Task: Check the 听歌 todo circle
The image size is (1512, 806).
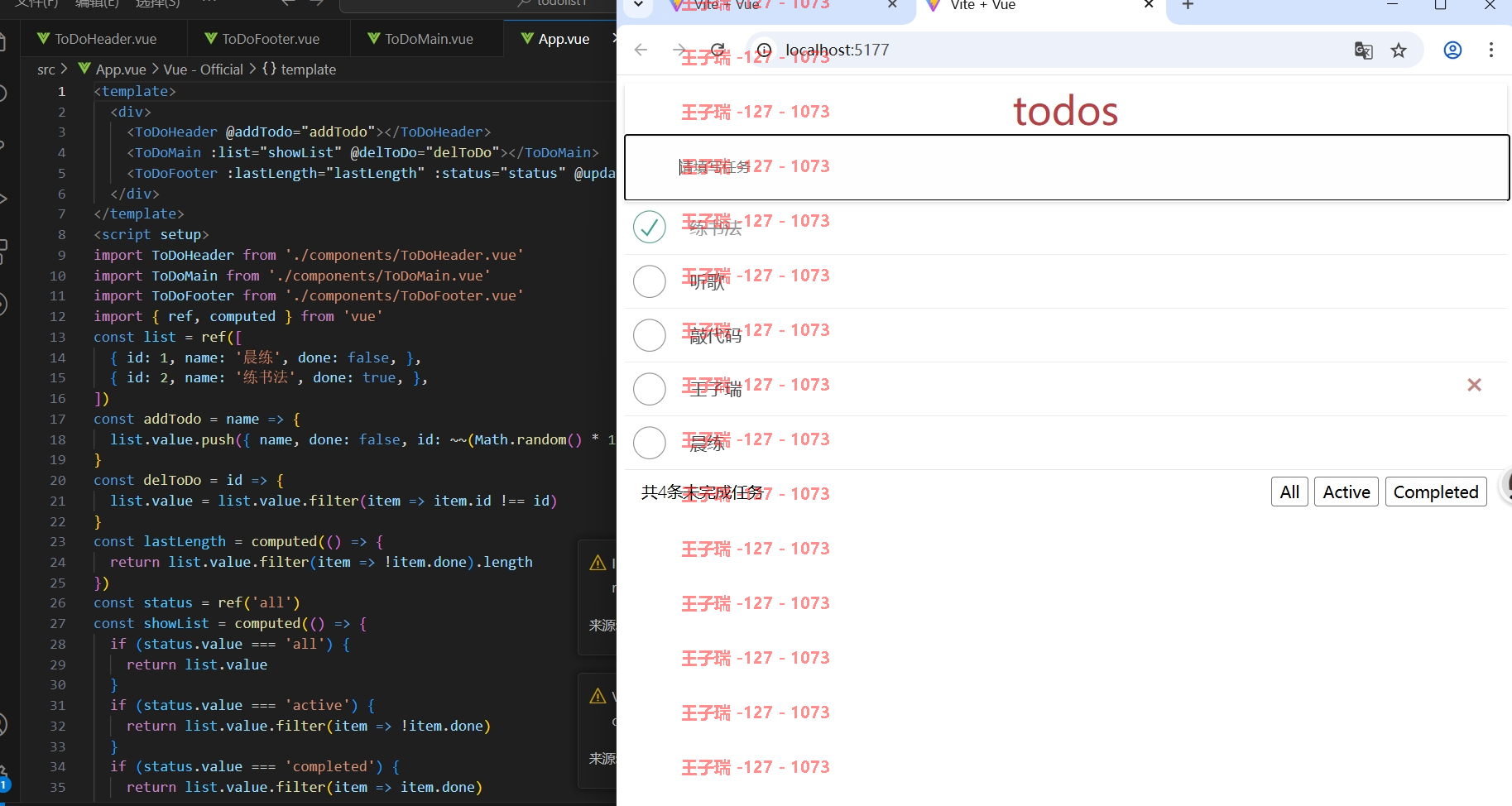Action: coord(650,281)
